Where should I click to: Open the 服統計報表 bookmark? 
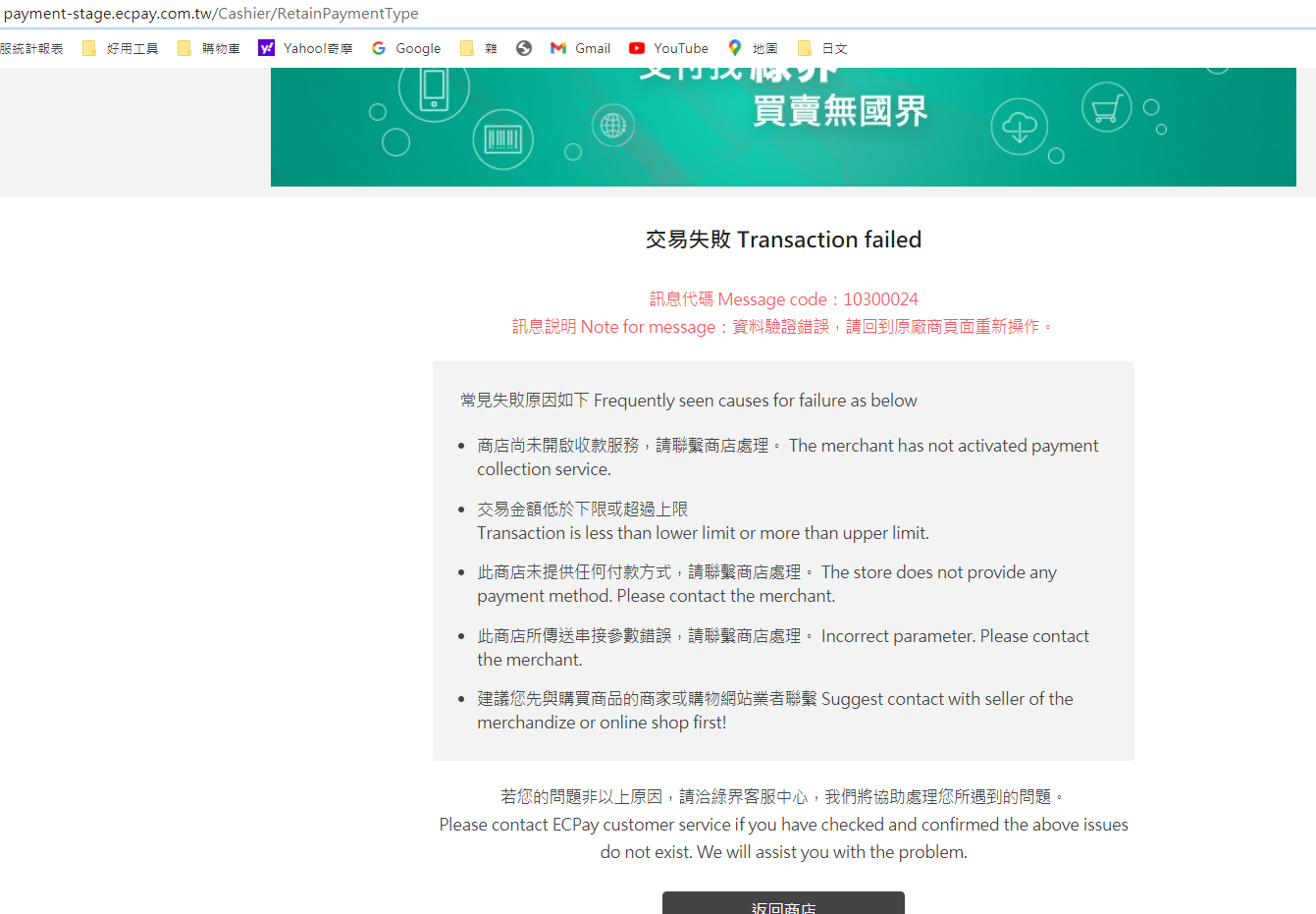pos(31,48)
